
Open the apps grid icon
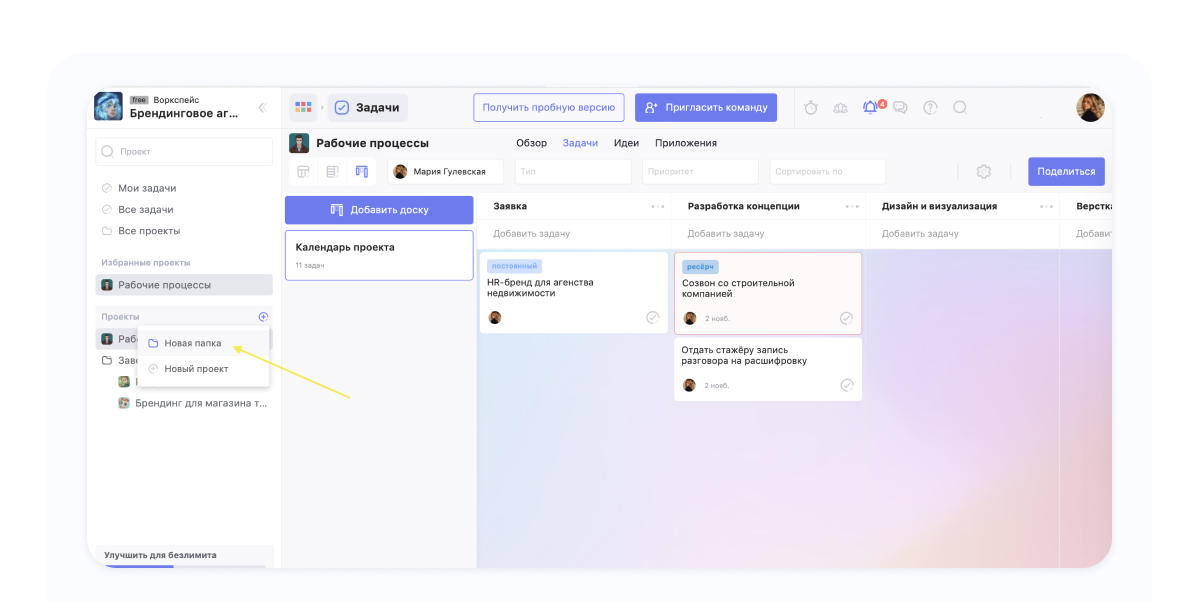pyautogui.click(x=303, y=108)
